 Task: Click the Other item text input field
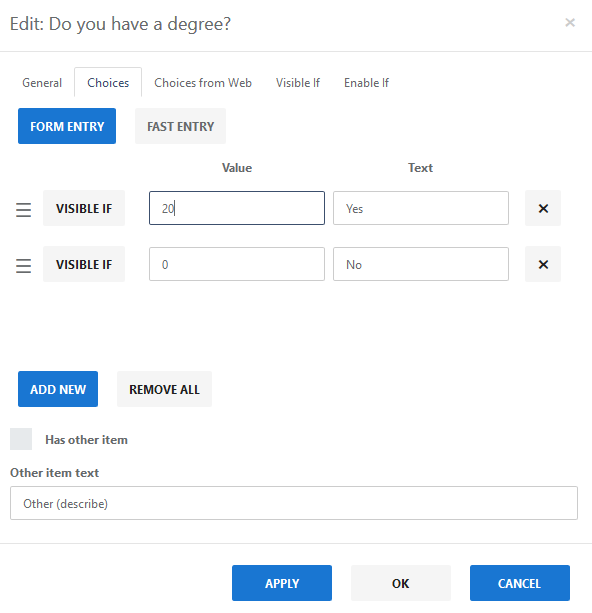294,503
